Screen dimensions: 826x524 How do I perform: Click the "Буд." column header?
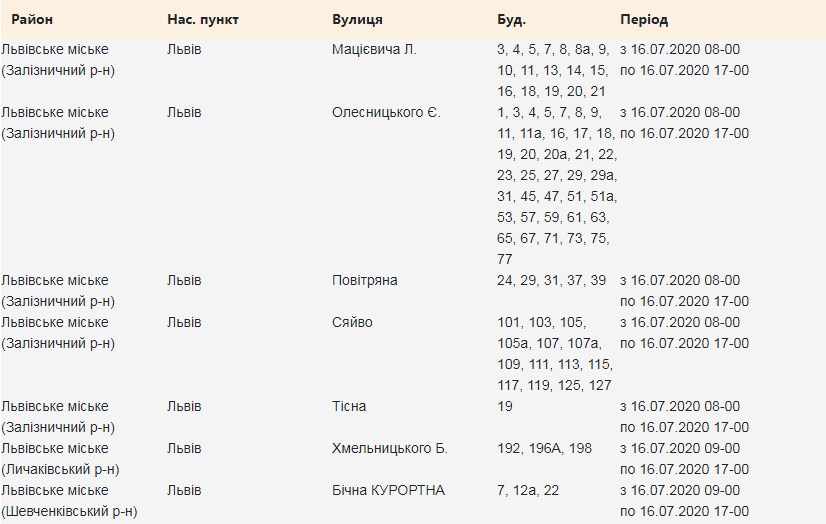(511, 20)
